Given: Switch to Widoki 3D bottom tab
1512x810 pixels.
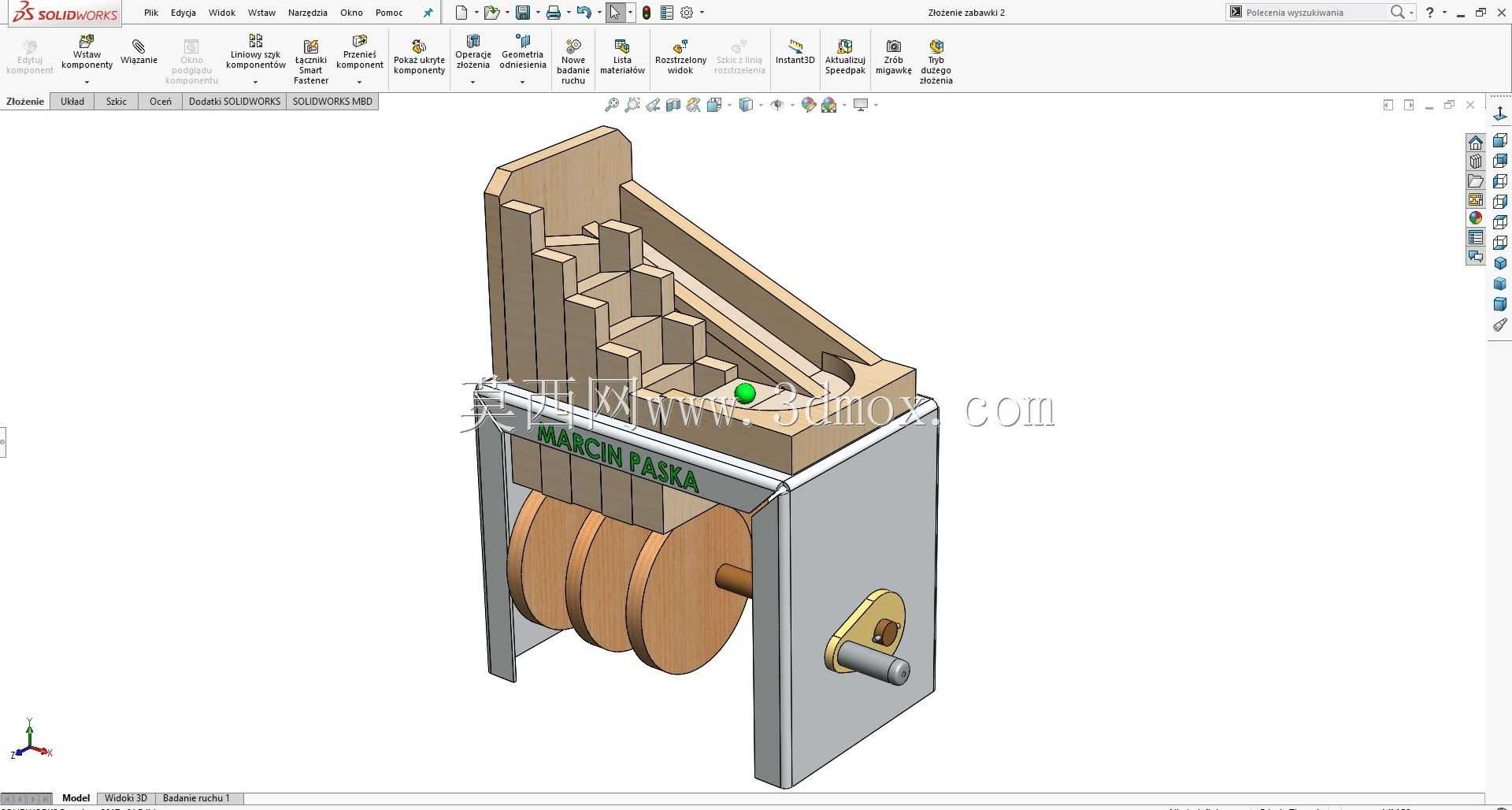Looking at the screenshot, I should (126, 798).
